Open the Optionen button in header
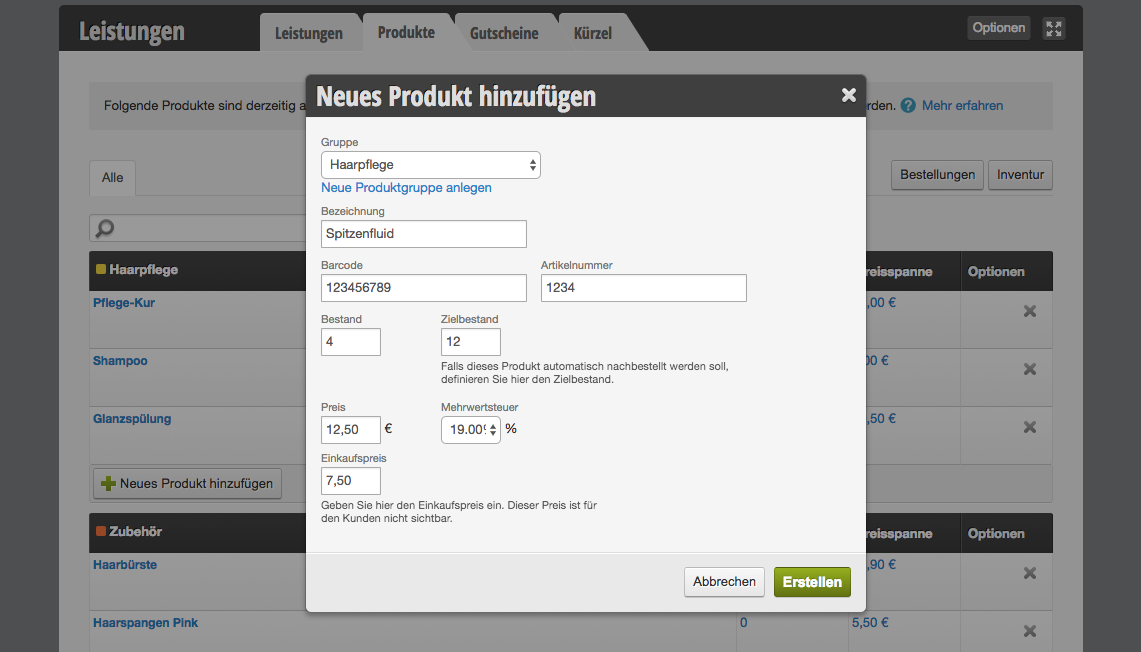The width and height of the screenshot is (1141, 652). (x=998, y=28)
